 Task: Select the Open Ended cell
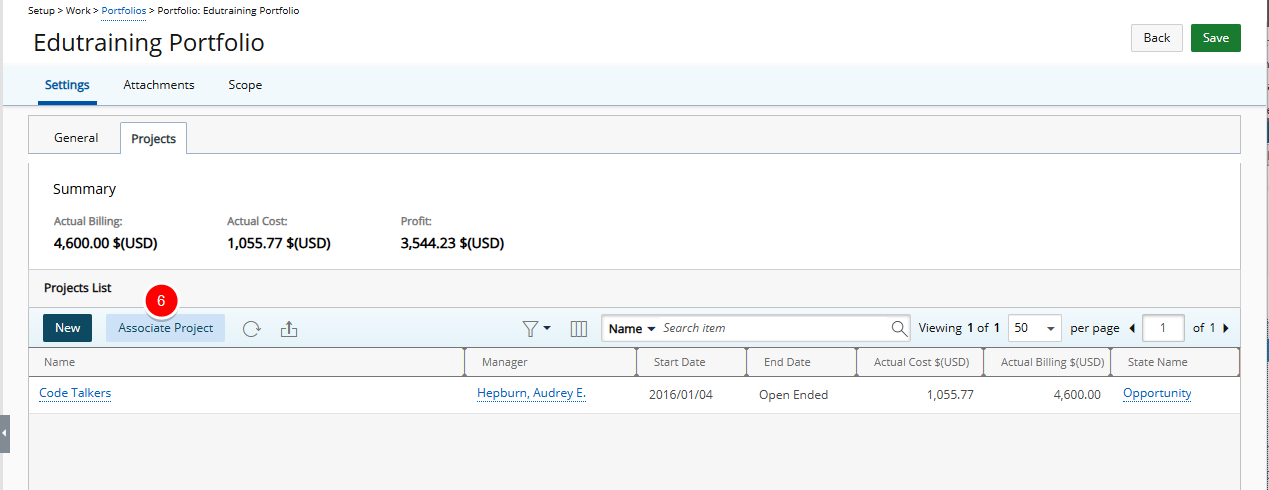pos(794,395)
